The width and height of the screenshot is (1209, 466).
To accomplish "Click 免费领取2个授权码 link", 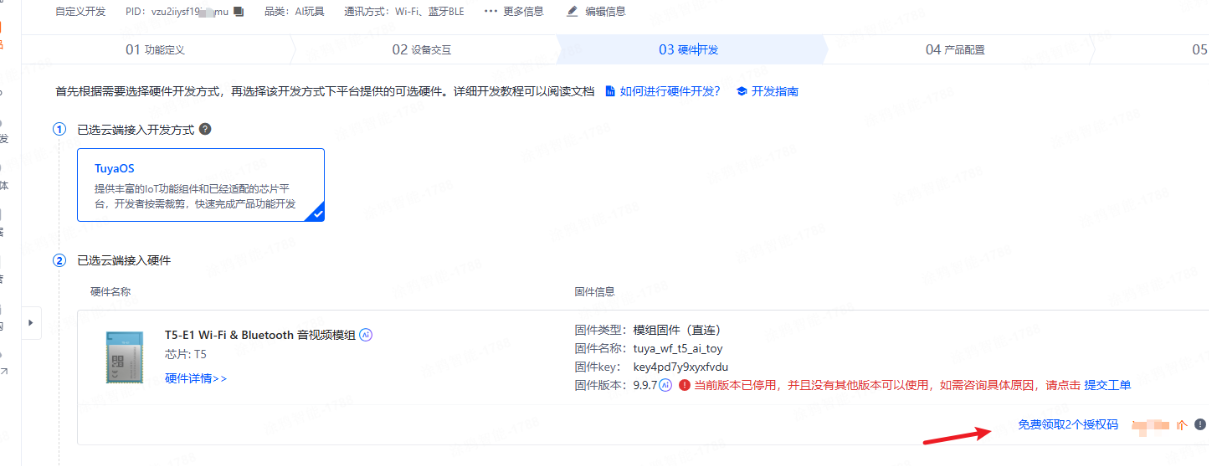I will point(1068,425).
